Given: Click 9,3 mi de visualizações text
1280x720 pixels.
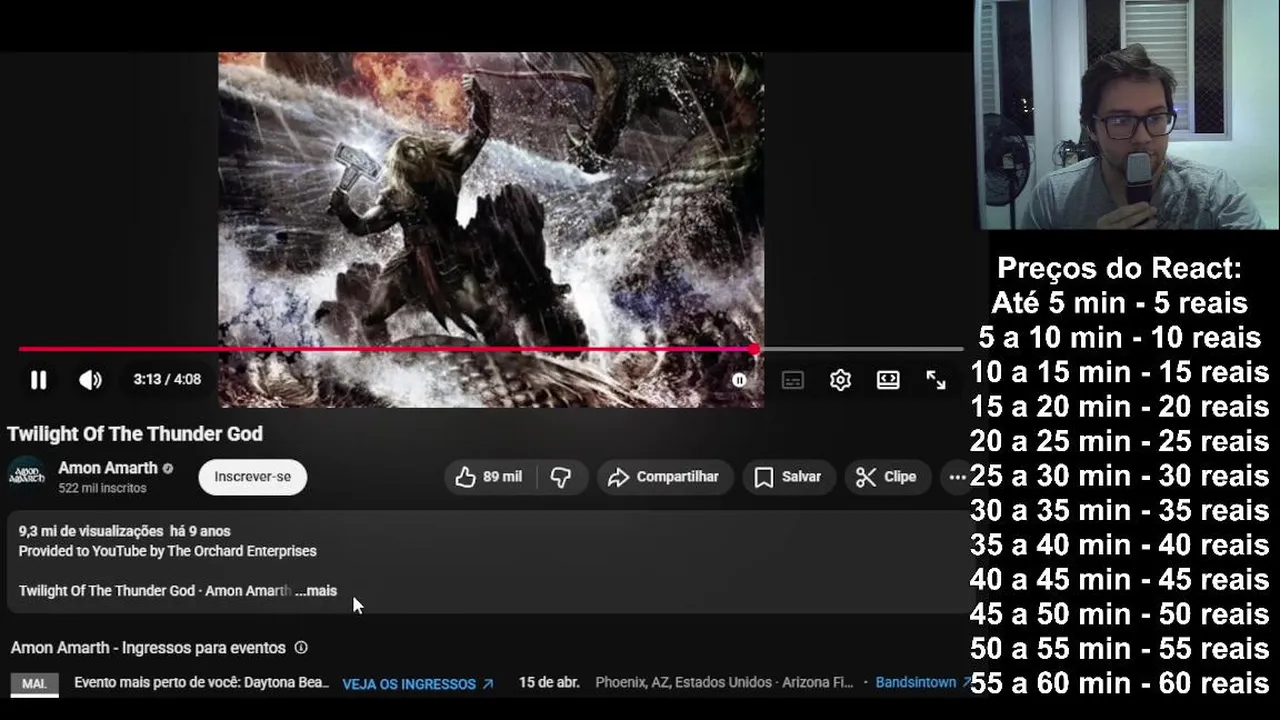Looking at the screenshot, I should pos(91,531).
